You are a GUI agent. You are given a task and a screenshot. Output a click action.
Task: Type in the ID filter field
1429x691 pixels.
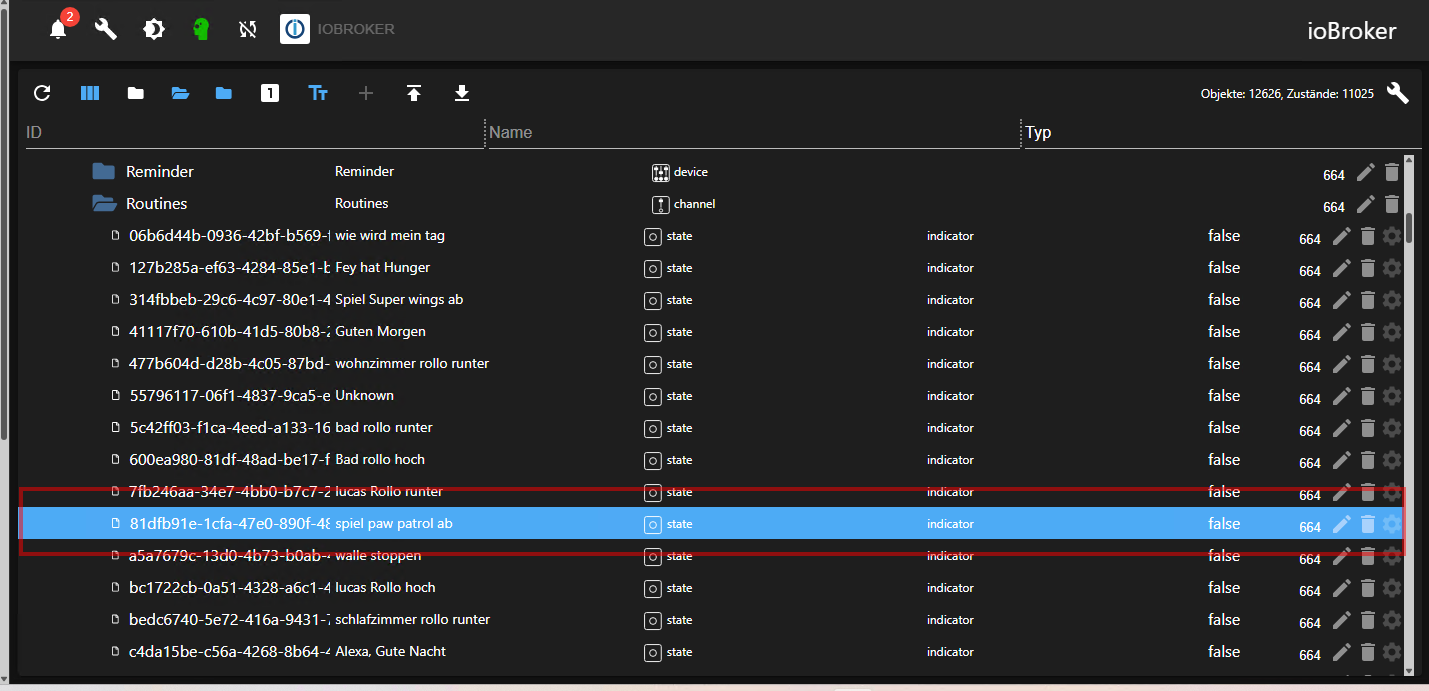(250, 132)
